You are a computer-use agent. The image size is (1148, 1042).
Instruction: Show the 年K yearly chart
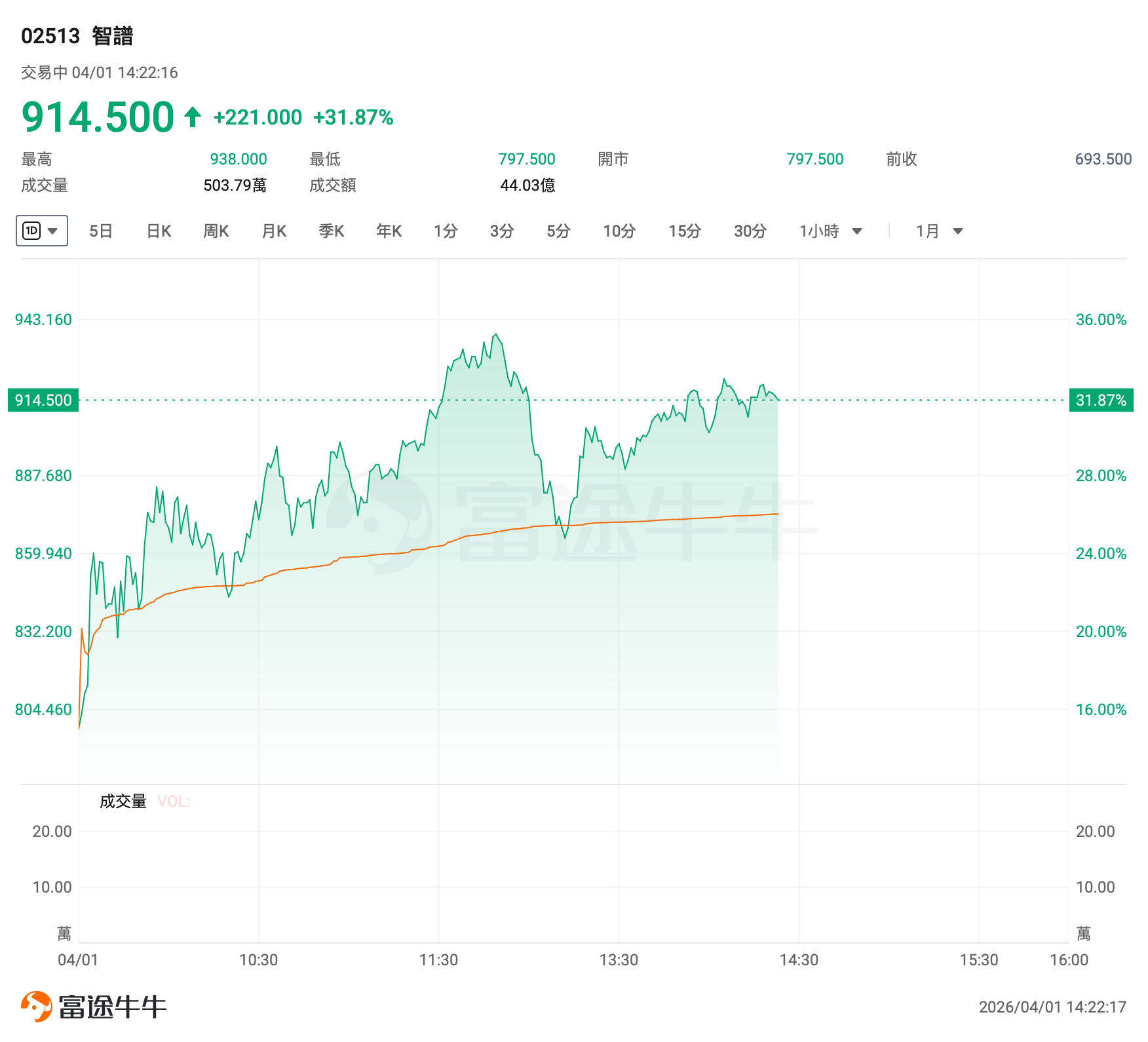(x=389, y=231)
